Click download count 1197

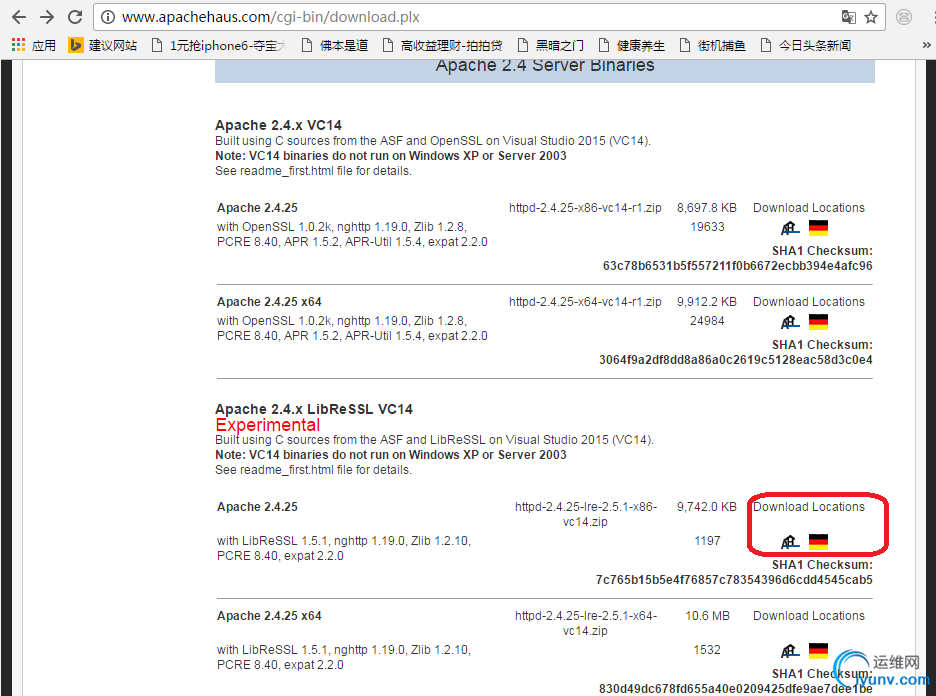(707, 541)
